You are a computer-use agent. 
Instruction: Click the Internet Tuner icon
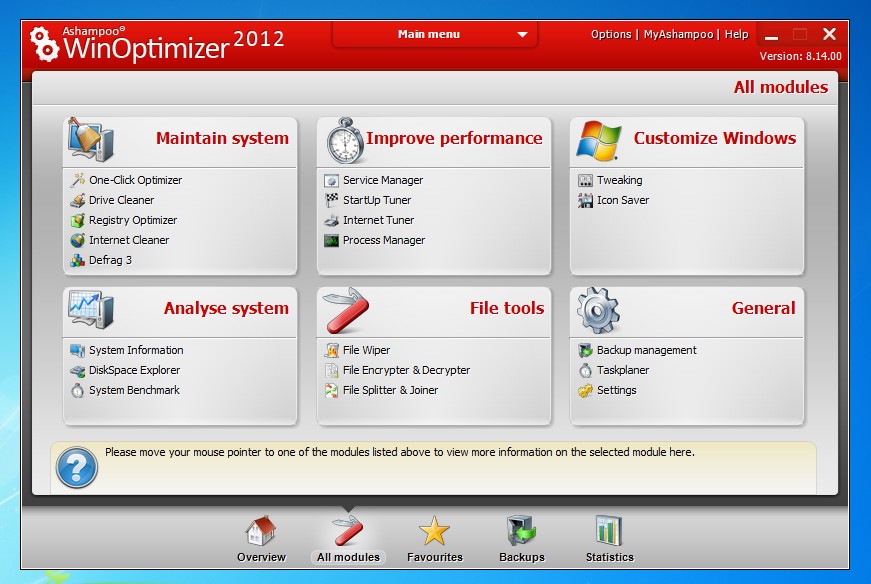point(332,220)
